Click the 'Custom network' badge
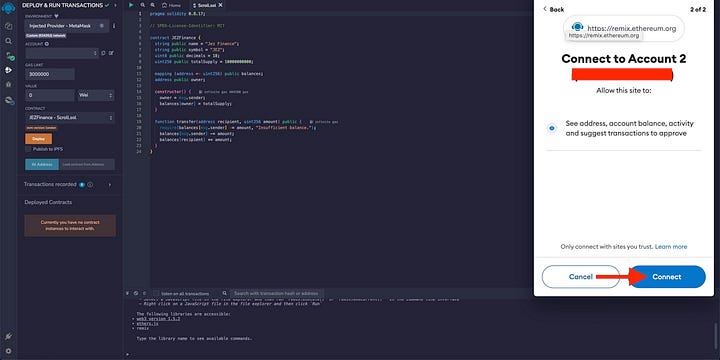Viewport: 720px width, 360px height. pyautogui.click(x=46, y=35)
